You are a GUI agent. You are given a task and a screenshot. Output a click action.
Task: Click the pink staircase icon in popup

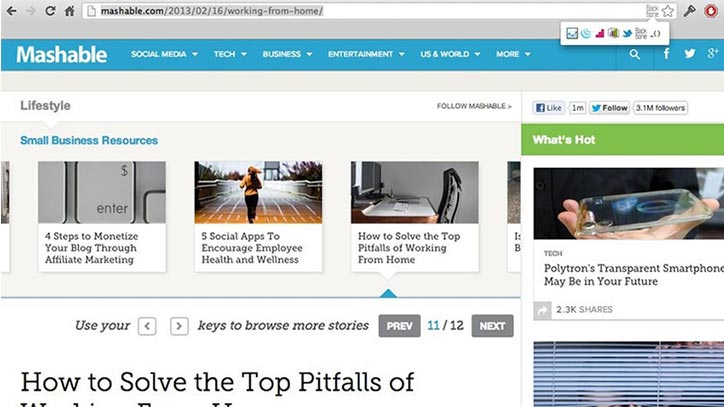click(600, 33)
